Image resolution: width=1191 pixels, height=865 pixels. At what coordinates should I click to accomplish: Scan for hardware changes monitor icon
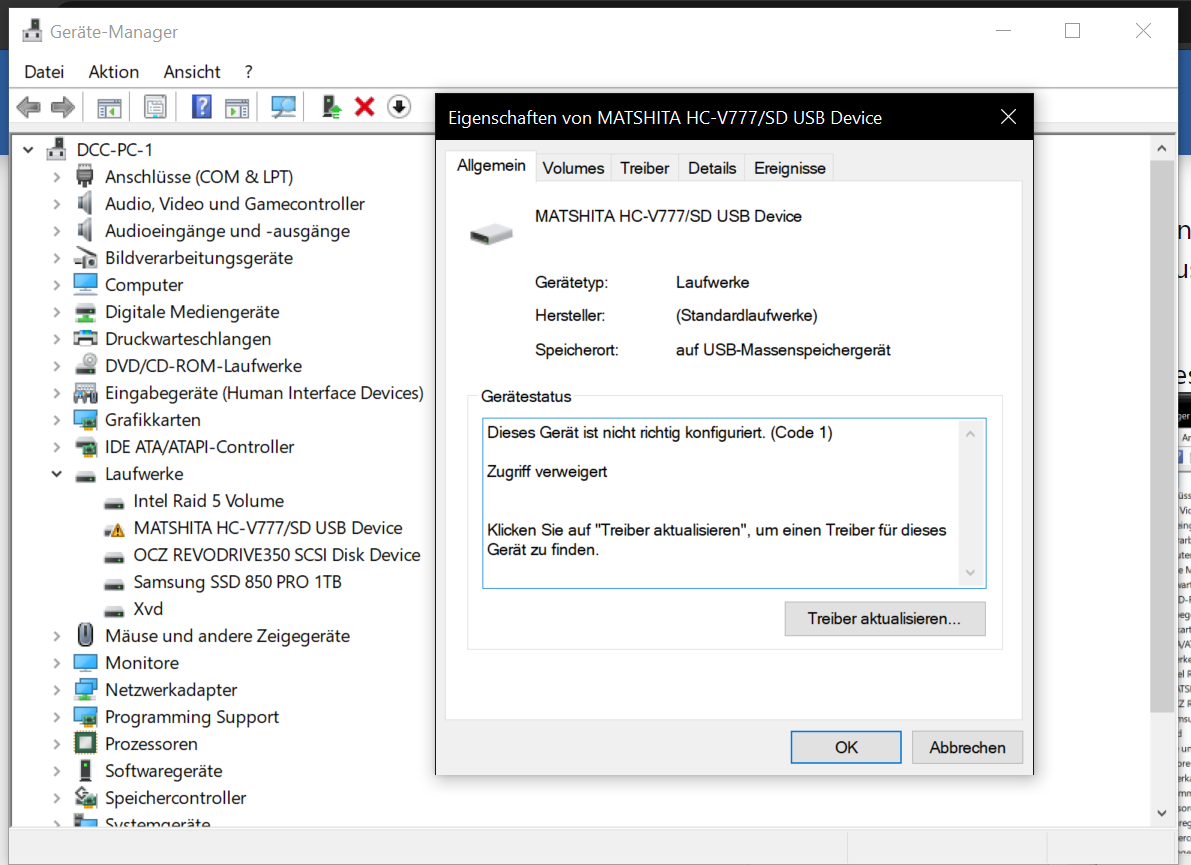click(283, 107)
